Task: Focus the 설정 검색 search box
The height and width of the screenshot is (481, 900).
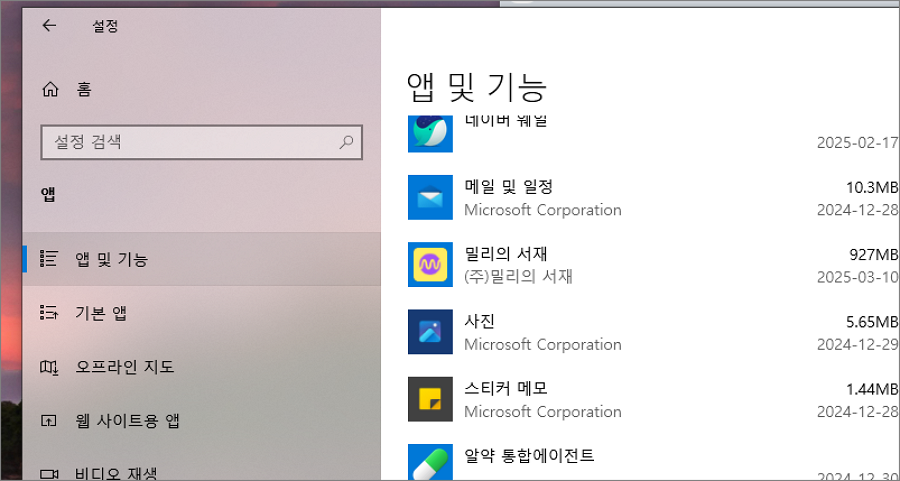Action: pyautogui.click(x=201, y=142)
